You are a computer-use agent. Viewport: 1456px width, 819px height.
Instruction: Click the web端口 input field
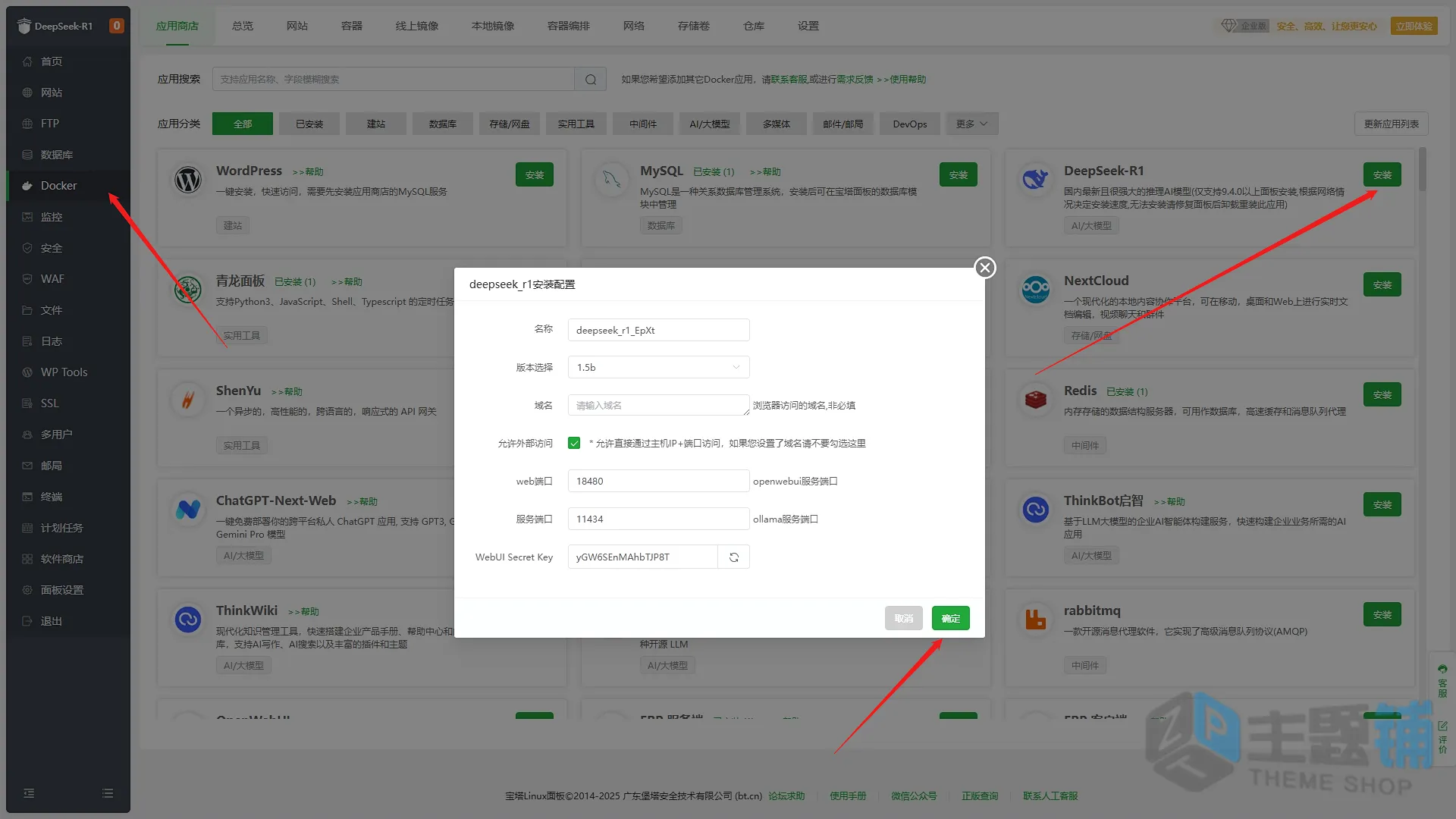point(658,482)
